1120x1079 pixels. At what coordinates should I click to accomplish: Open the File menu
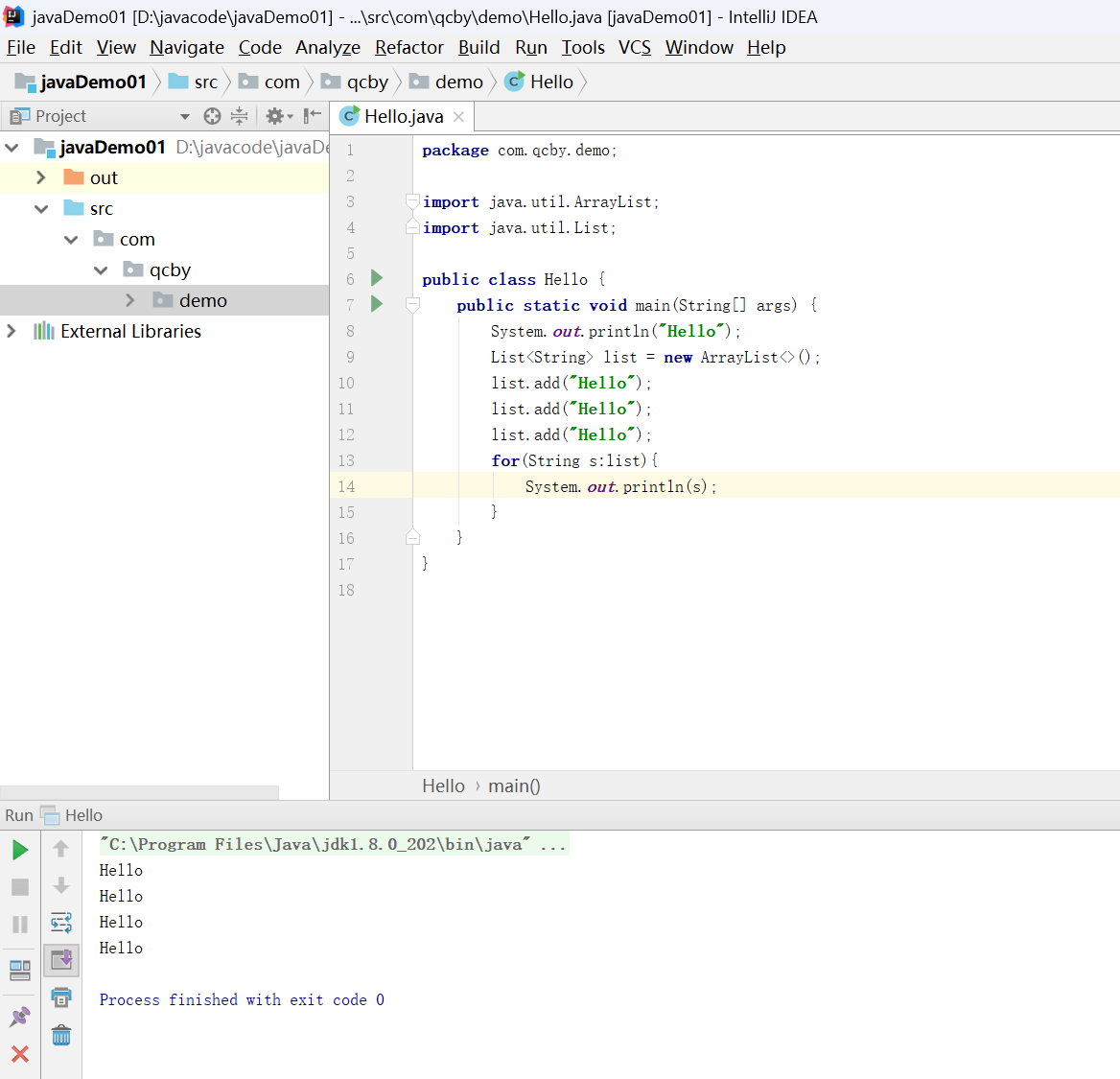point(21,47)
